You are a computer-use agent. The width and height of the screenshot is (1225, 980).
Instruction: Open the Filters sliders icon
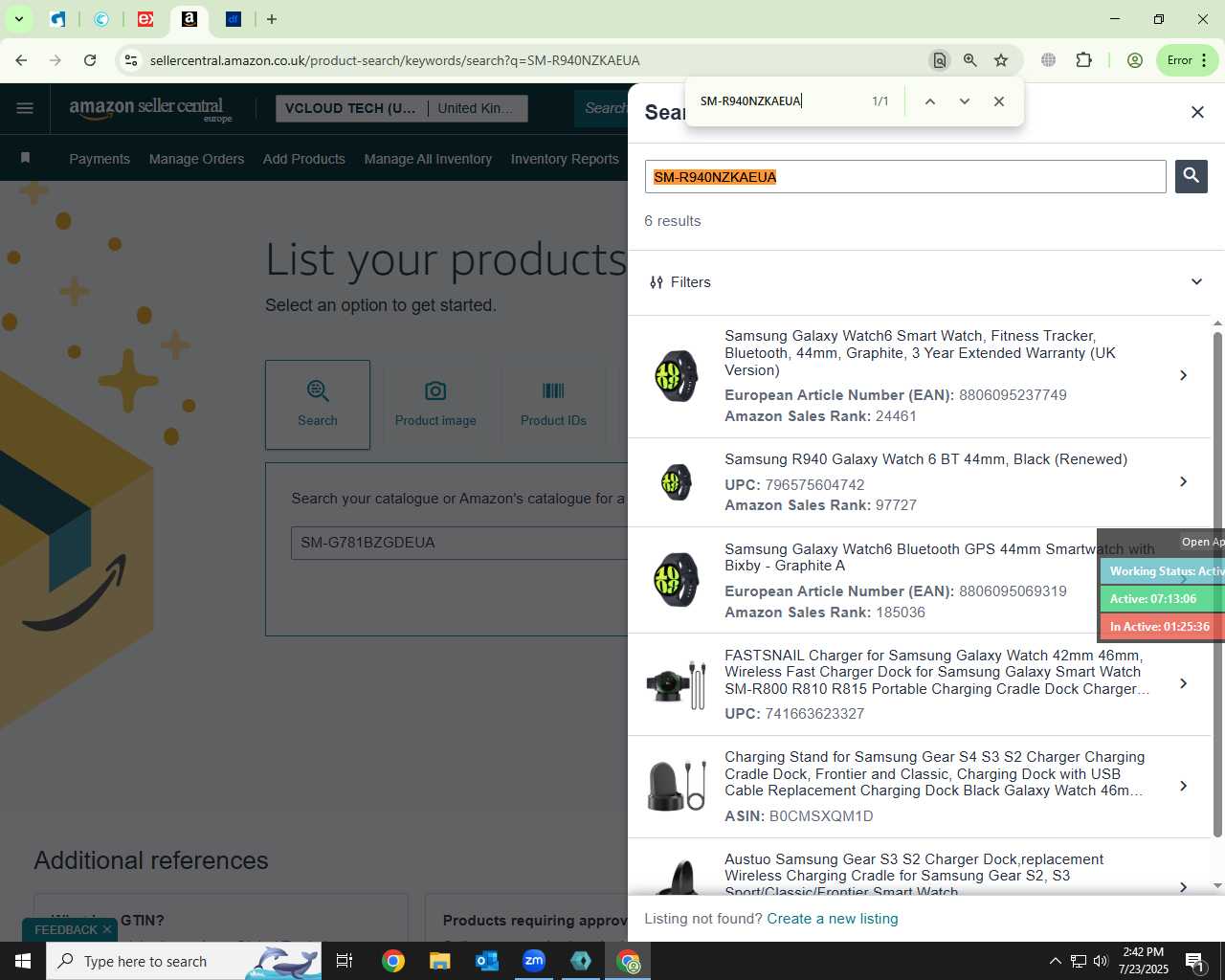657,282
